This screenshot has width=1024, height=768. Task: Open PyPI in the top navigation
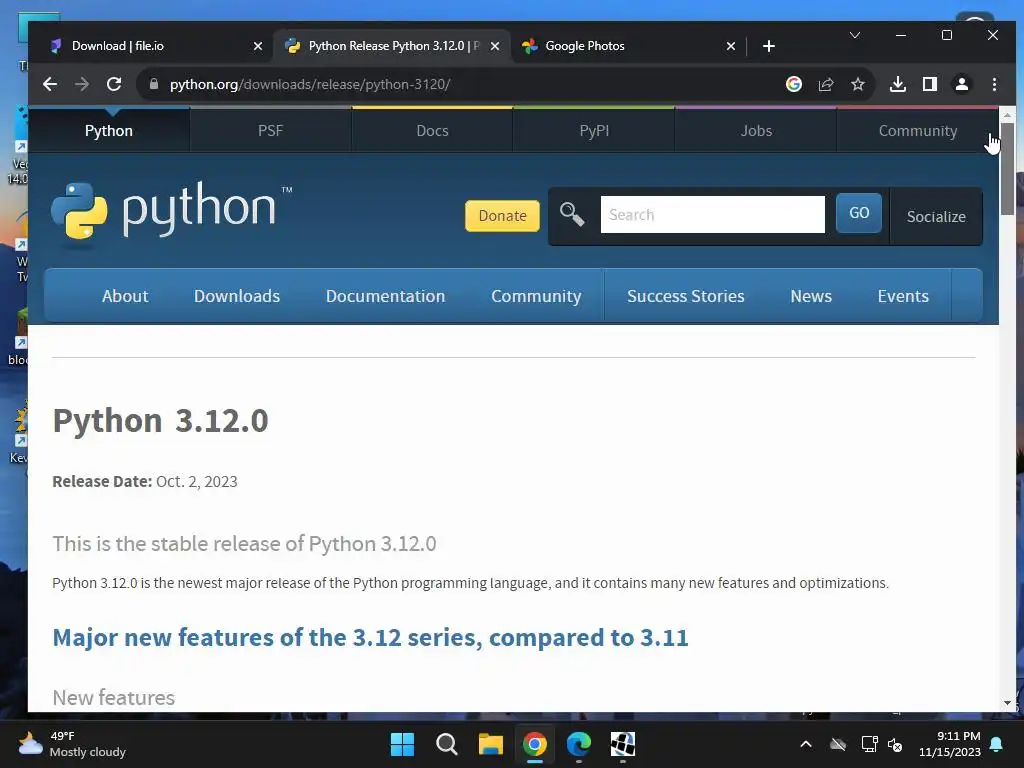[594, 131]
